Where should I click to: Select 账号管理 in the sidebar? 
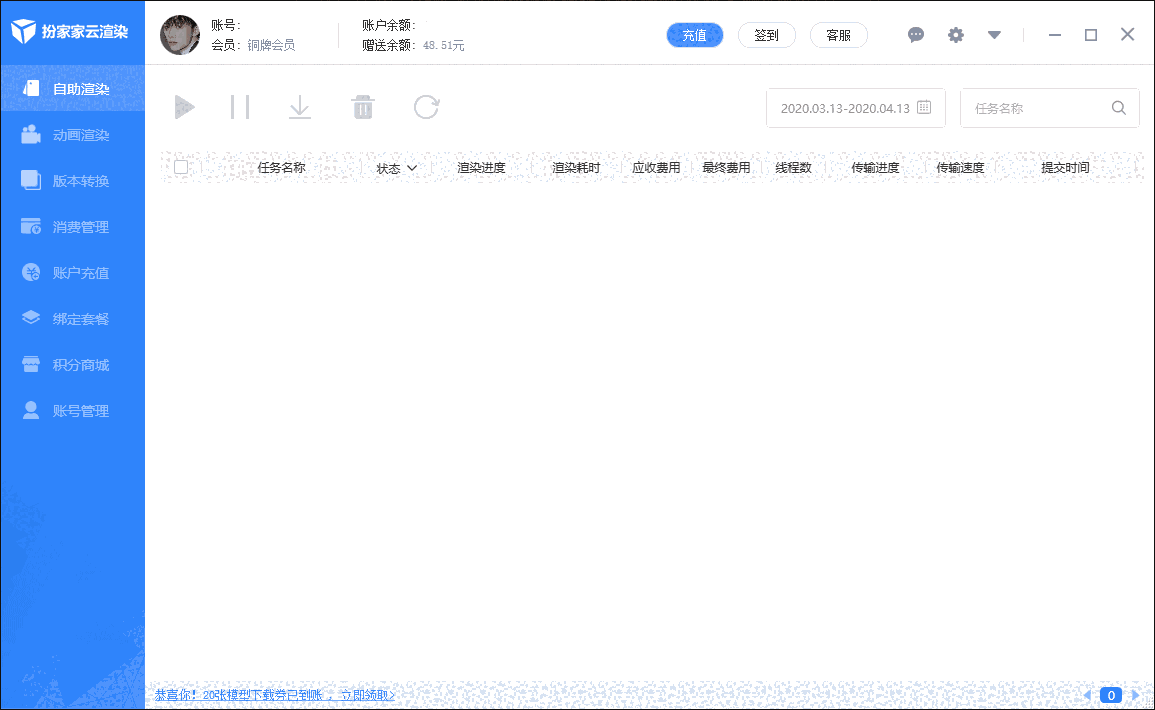pos(72,410)
